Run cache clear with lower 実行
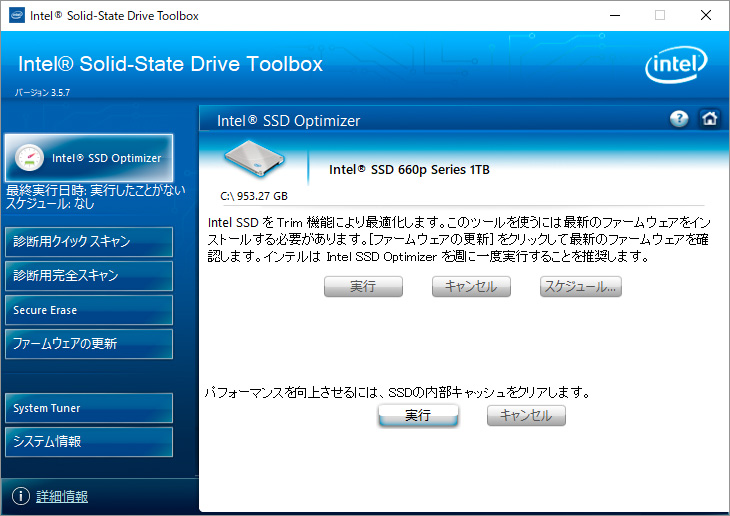730x516 pixels. (418, 415)
